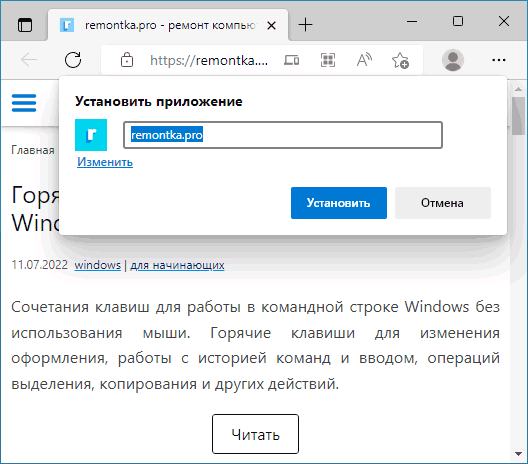Screen dimensions: 528x464
Task: Click the address bar URL
Action: [x=209, y=60]
